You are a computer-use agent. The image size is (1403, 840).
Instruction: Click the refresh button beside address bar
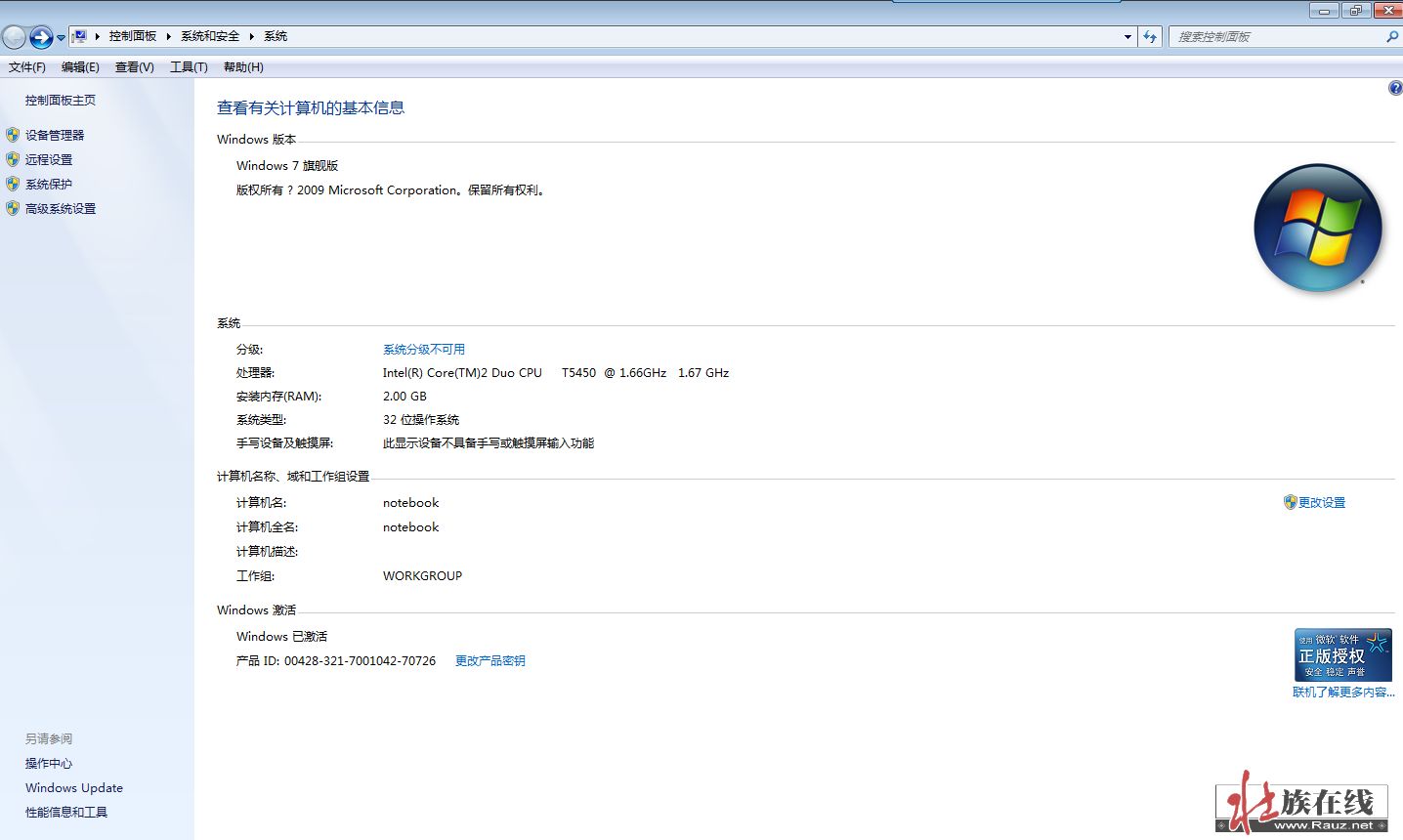tap(1150, 37)
